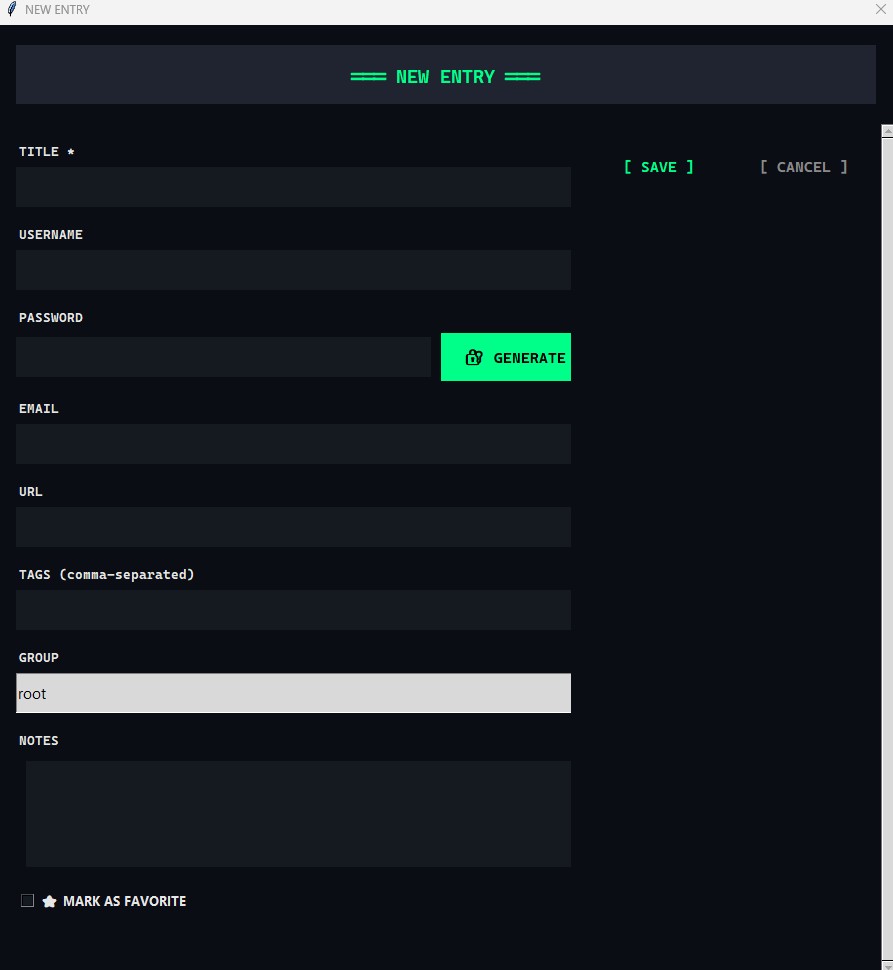Image resolution: width=893 pixels, height=970 pixels.
Task: Click the comma-separated Tags field
Action: [293, 610]
